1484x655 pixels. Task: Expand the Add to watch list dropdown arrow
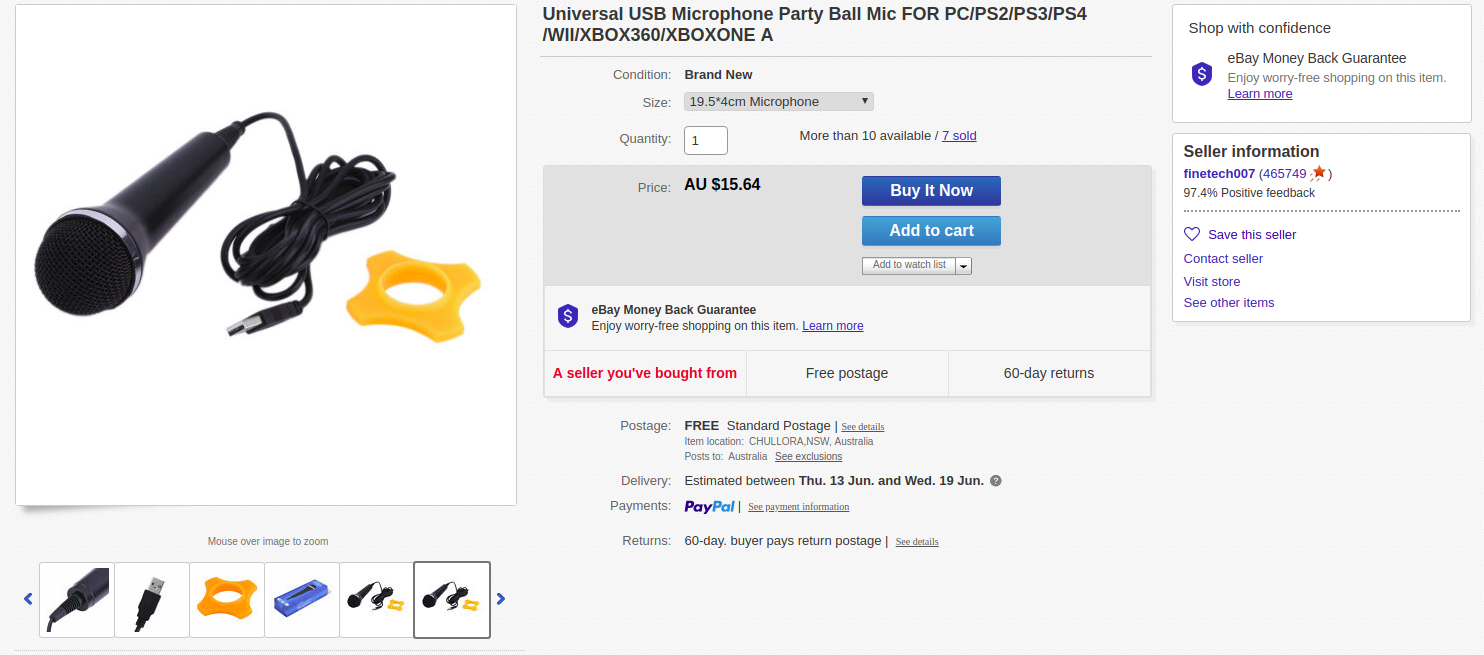click(x=963, y=265)
